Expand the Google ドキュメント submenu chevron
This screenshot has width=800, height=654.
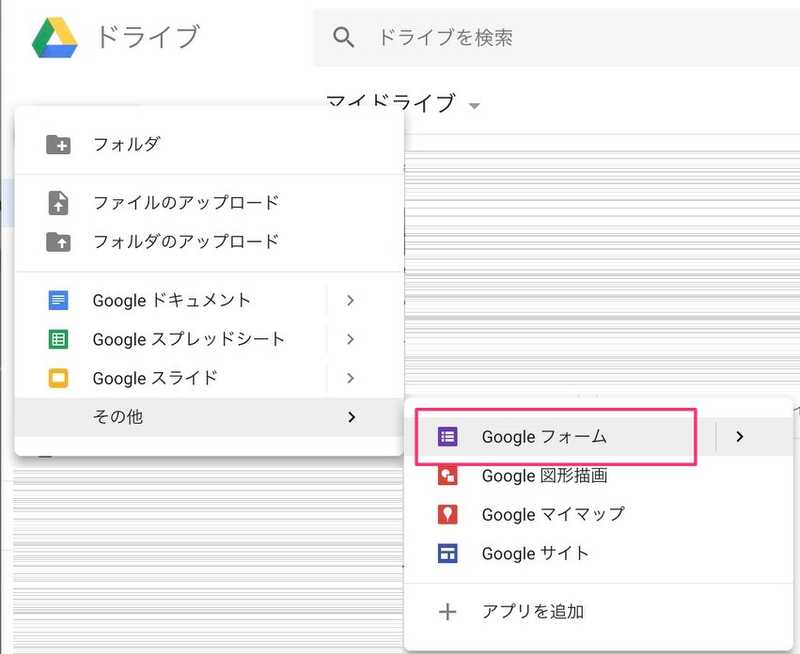pos(350,300)
